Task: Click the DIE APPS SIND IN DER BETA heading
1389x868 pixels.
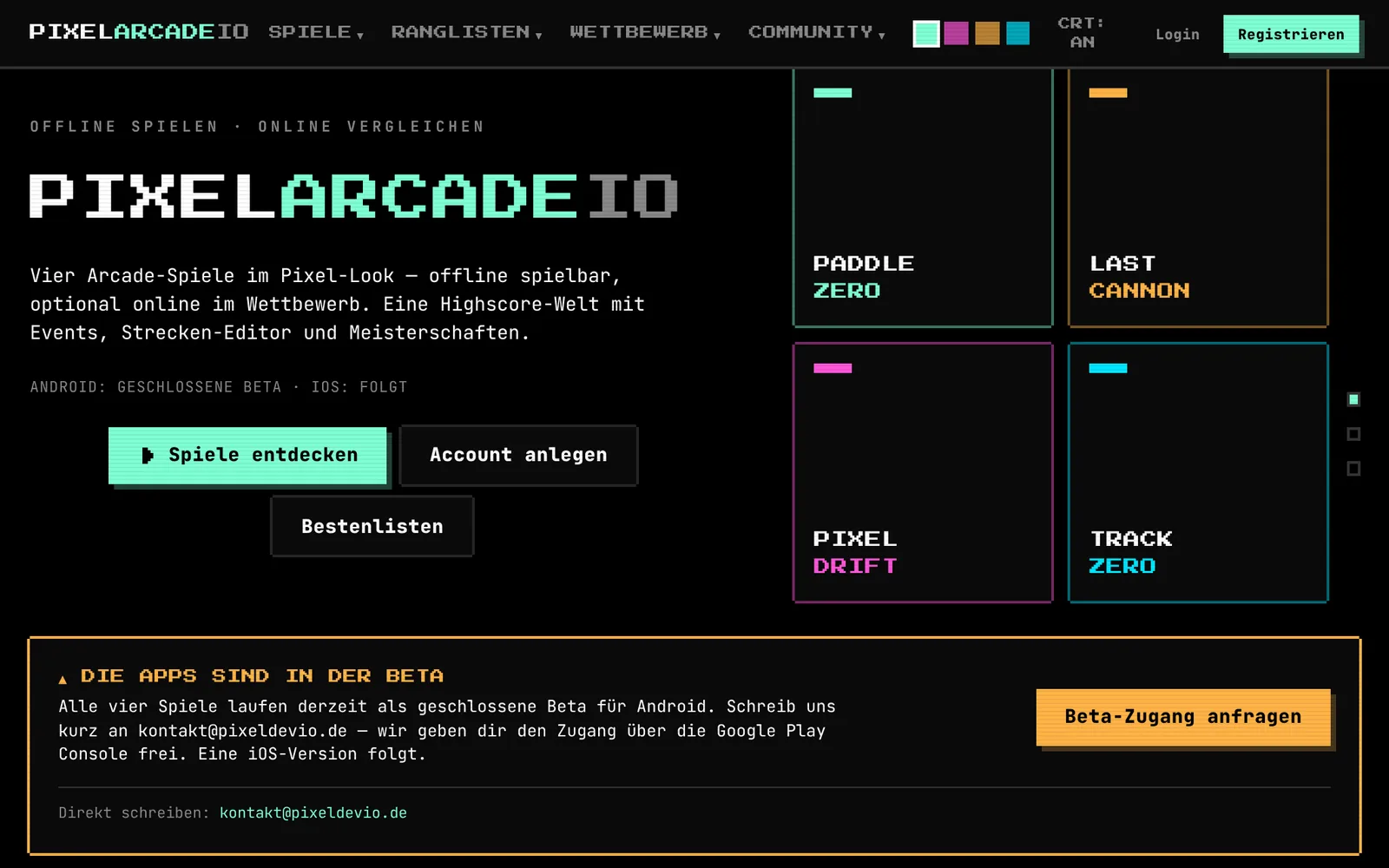Action: [x=262, y=676]
